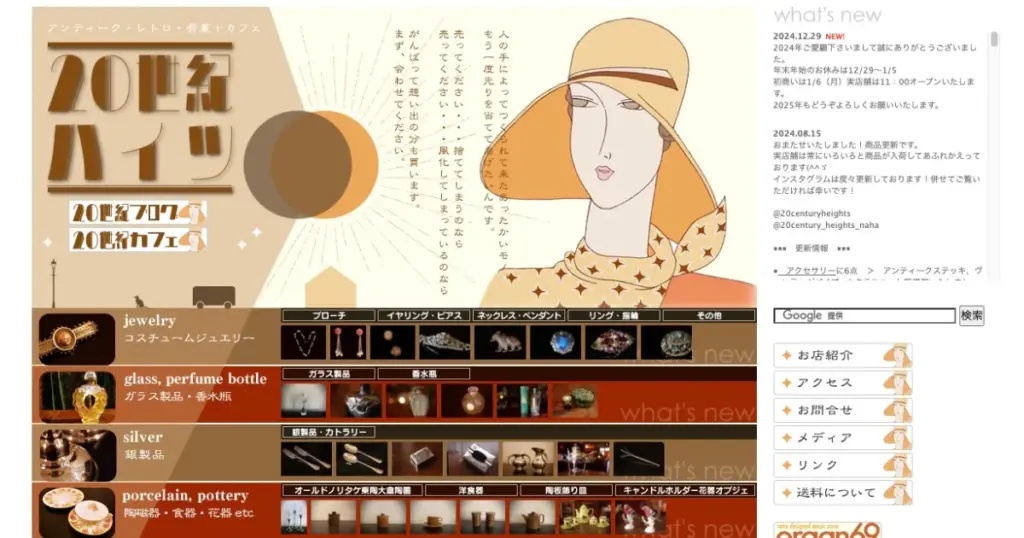Image resolution: width=1024 pixels, height=538 pixels.
Task: Open the silver box thumbnail
Action: click(x=417, y=458)
